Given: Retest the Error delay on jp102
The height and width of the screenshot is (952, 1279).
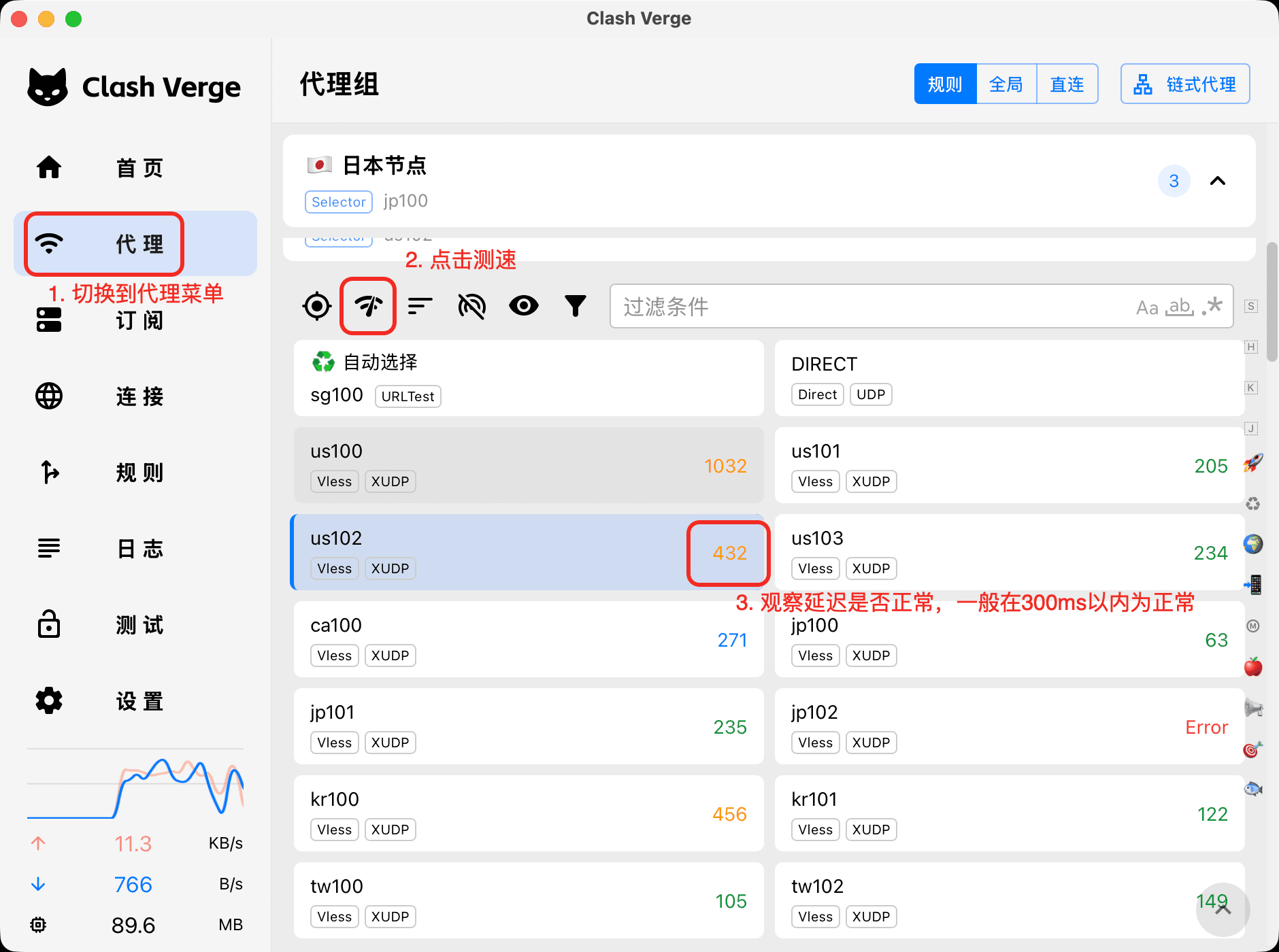Looking at the screenshot, I should [1207, 727].
